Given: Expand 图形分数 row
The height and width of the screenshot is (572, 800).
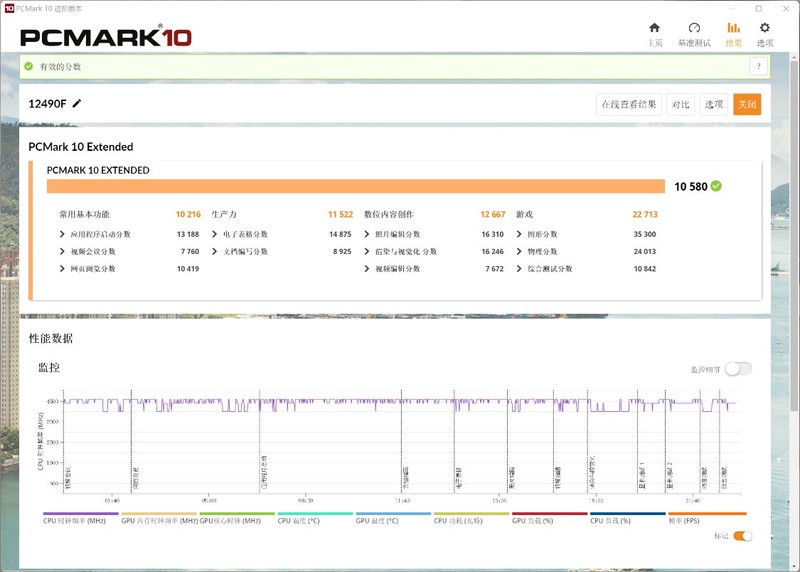Looking at the screenshot, I should coord(519,234).
